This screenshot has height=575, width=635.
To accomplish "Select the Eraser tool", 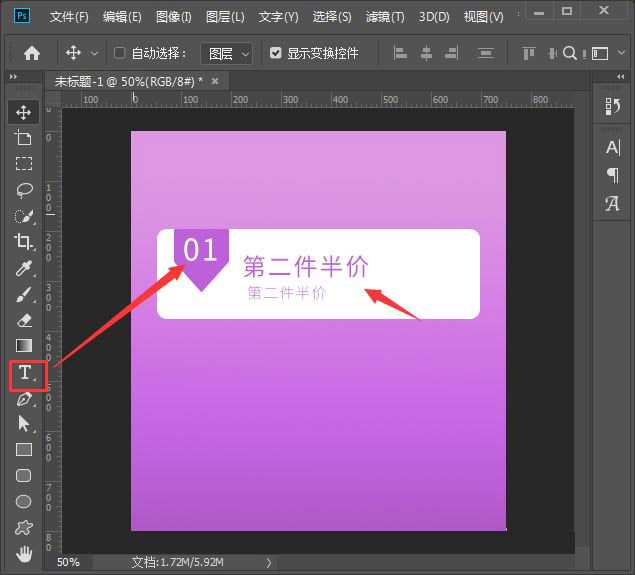I will pos(24,320).
